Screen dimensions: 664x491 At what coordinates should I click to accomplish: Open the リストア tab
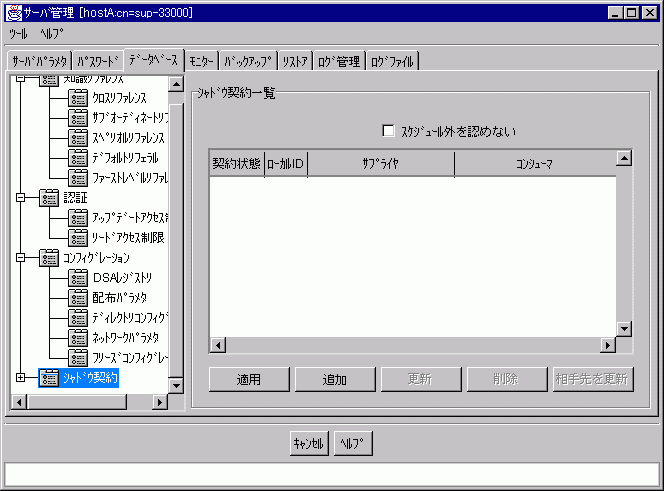(295, 62)
